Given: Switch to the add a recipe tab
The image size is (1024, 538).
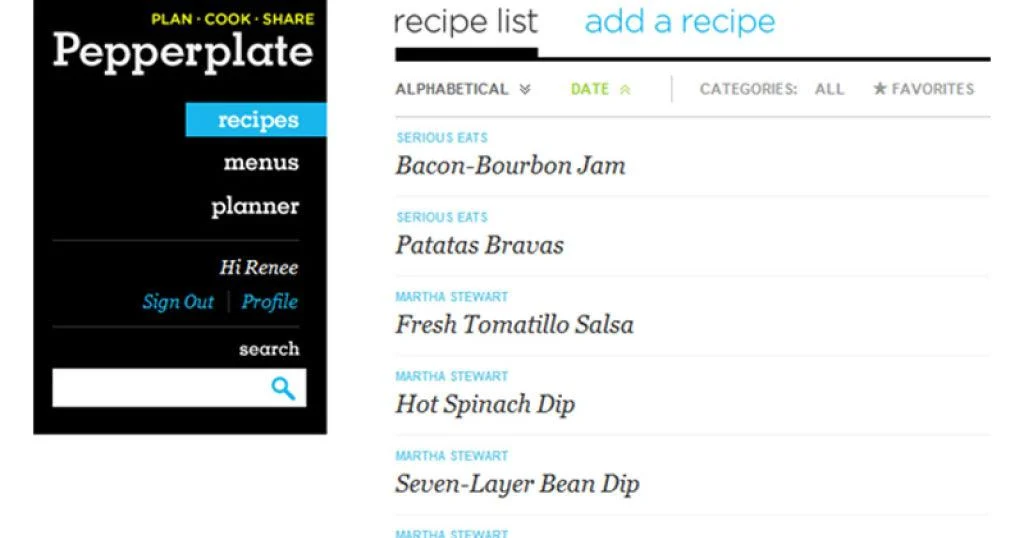Looking at the screenshot, I should 679,22.
